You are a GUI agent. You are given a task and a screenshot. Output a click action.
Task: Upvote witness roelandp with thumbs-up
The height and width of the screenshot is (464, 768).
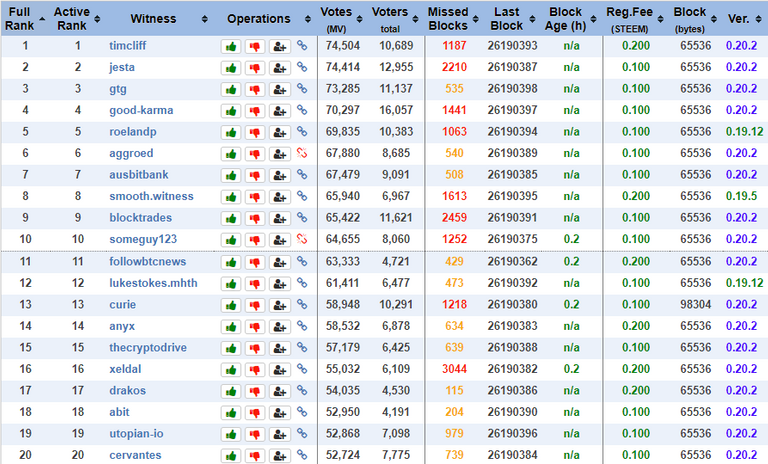[231, 132]
